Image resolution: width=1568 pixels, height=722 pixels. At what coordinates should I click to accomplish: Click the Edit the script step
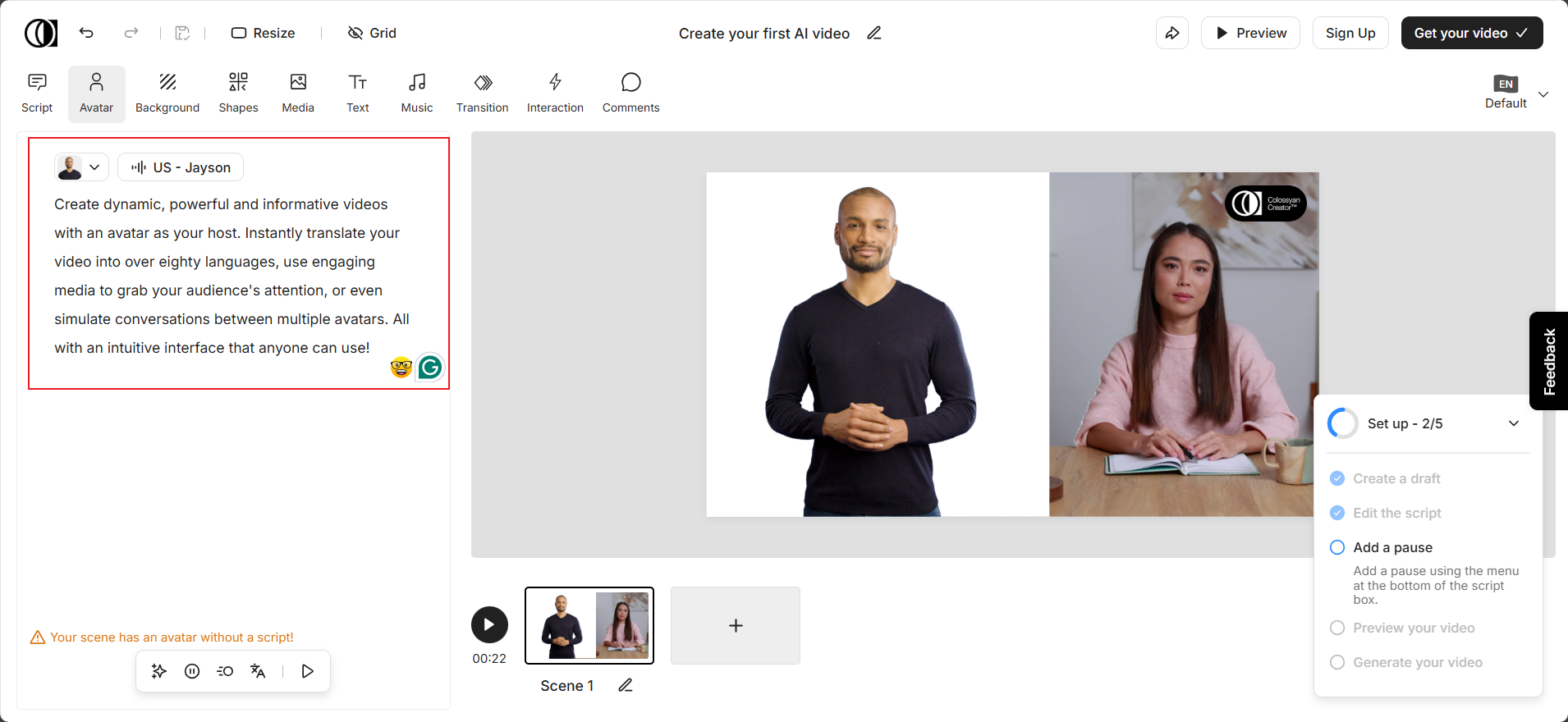point(1397,513)
